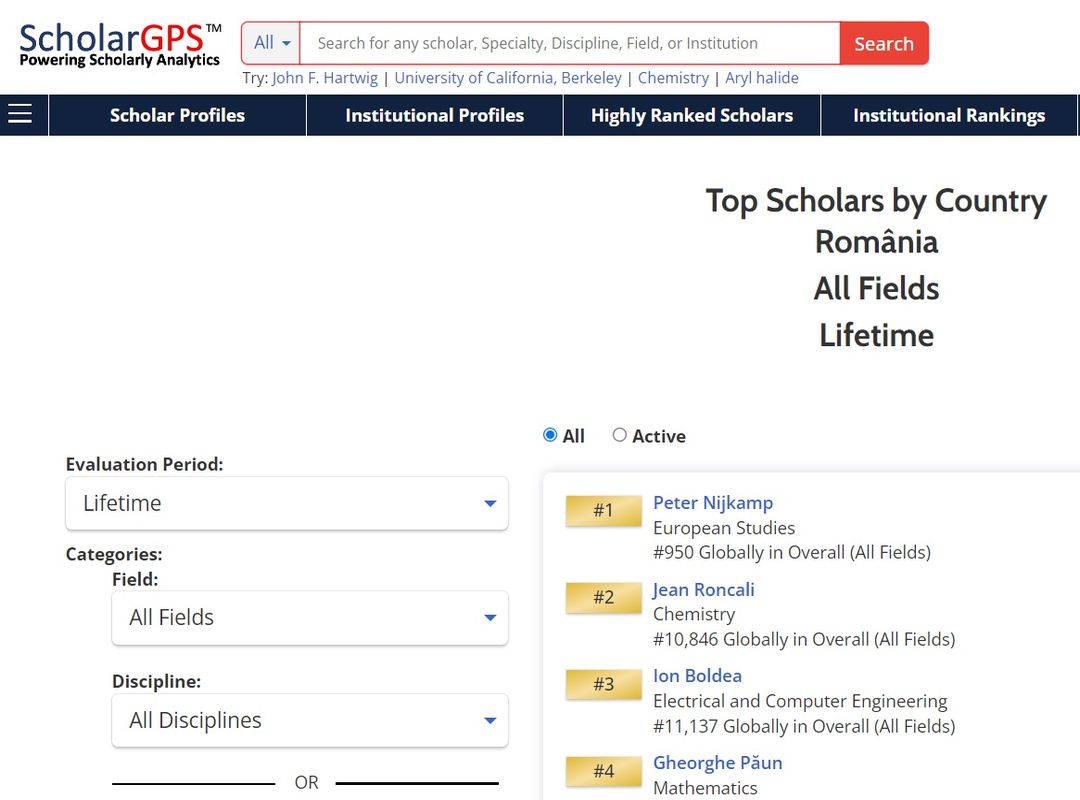Open Peter Nijkamp's scholar profile link
This screenshot has width=1080, height=800.
point(712,502)
